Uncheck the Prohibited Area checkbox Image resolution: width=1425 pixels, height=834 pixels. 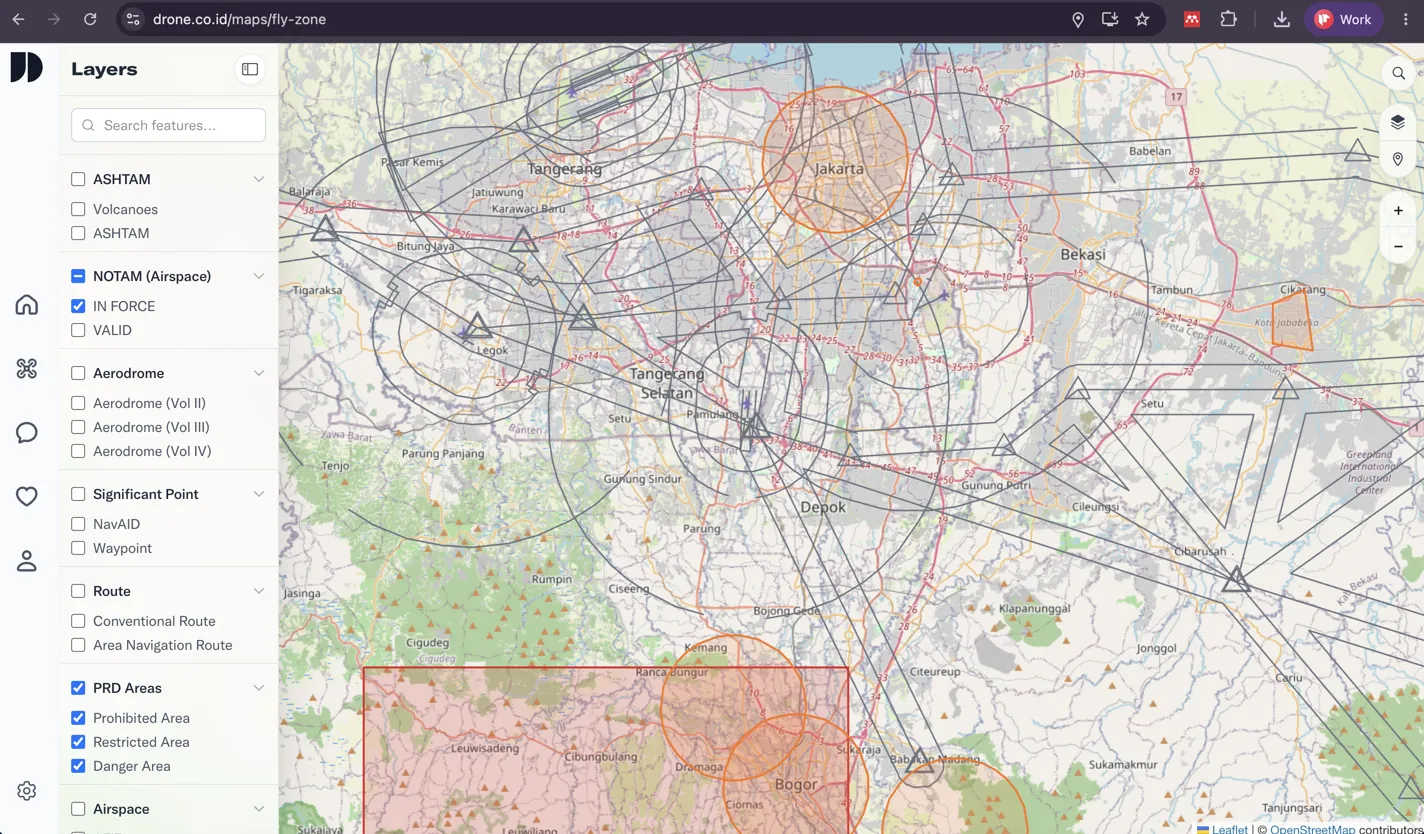pos(78,718)
